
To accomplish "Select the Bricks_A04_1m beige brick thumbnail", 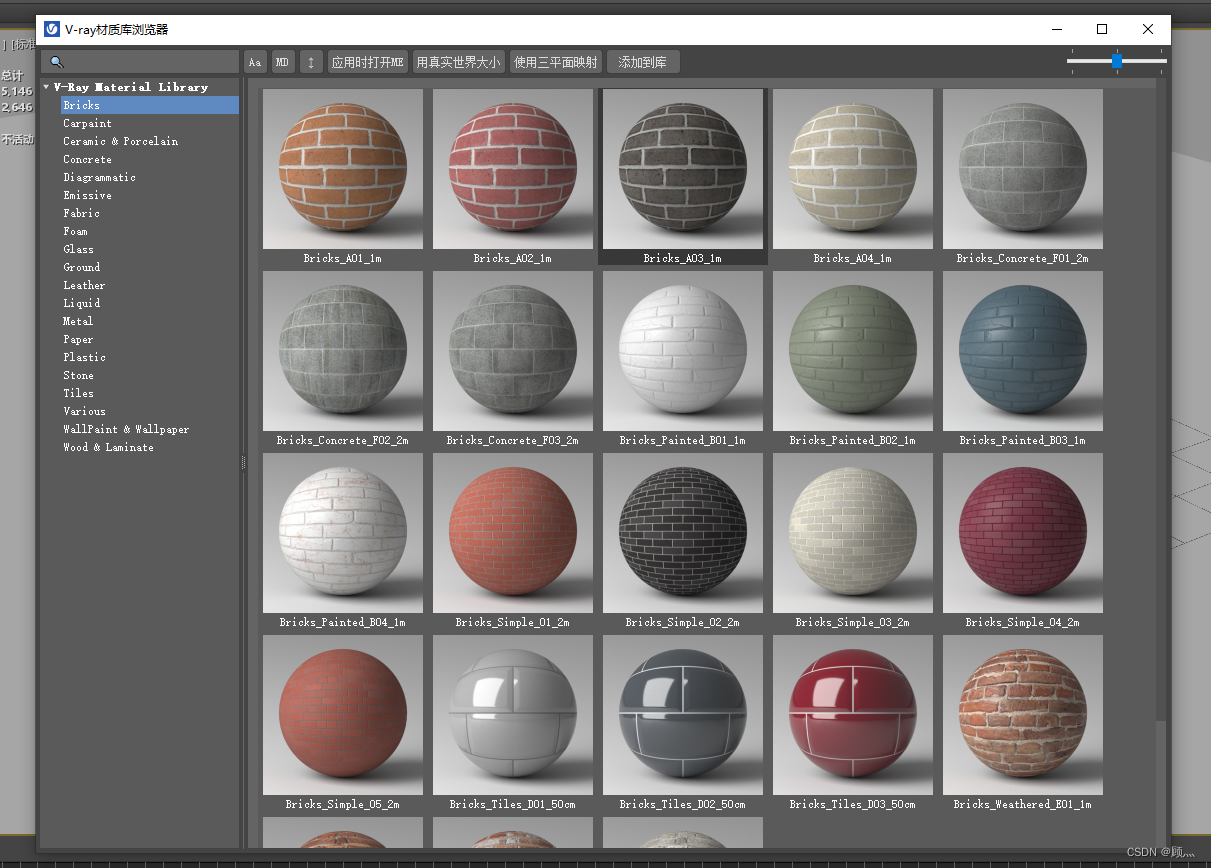I will tap(853, 169).
